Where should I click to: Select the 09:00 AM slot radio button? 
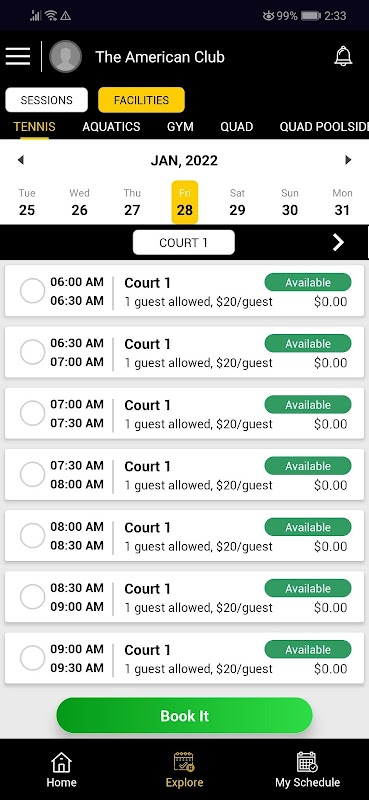point(33,659)
